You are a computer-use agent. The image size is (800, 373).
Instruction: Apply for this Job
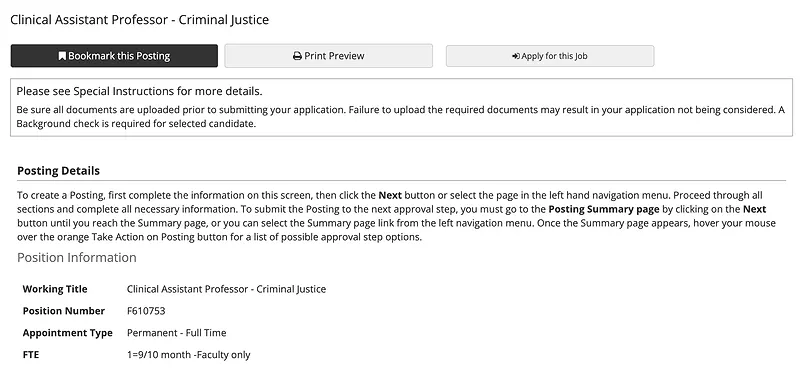[550, 56]
